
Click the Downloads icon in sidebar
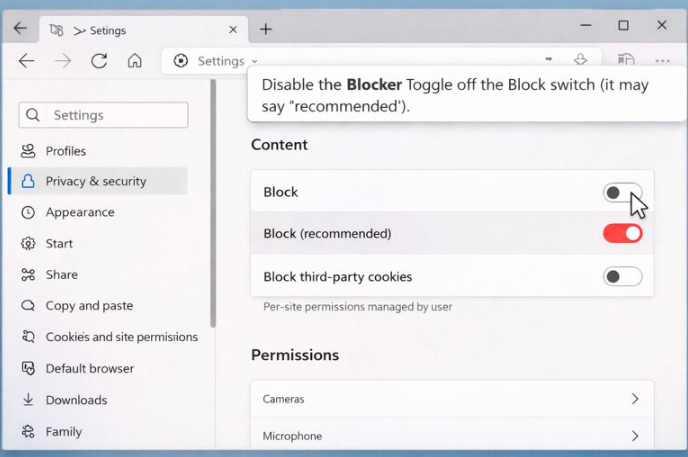[x=27, y=400]
